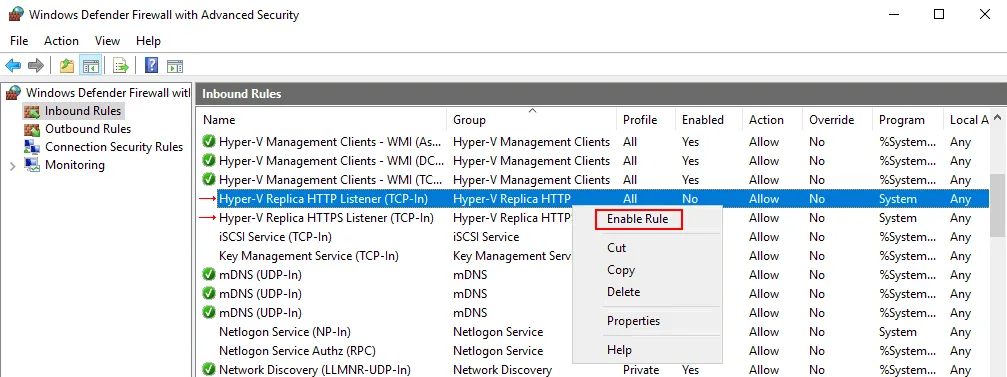
Task: Select the Hyper-V Replica HTTPS Listener rule
Action: 326,218
